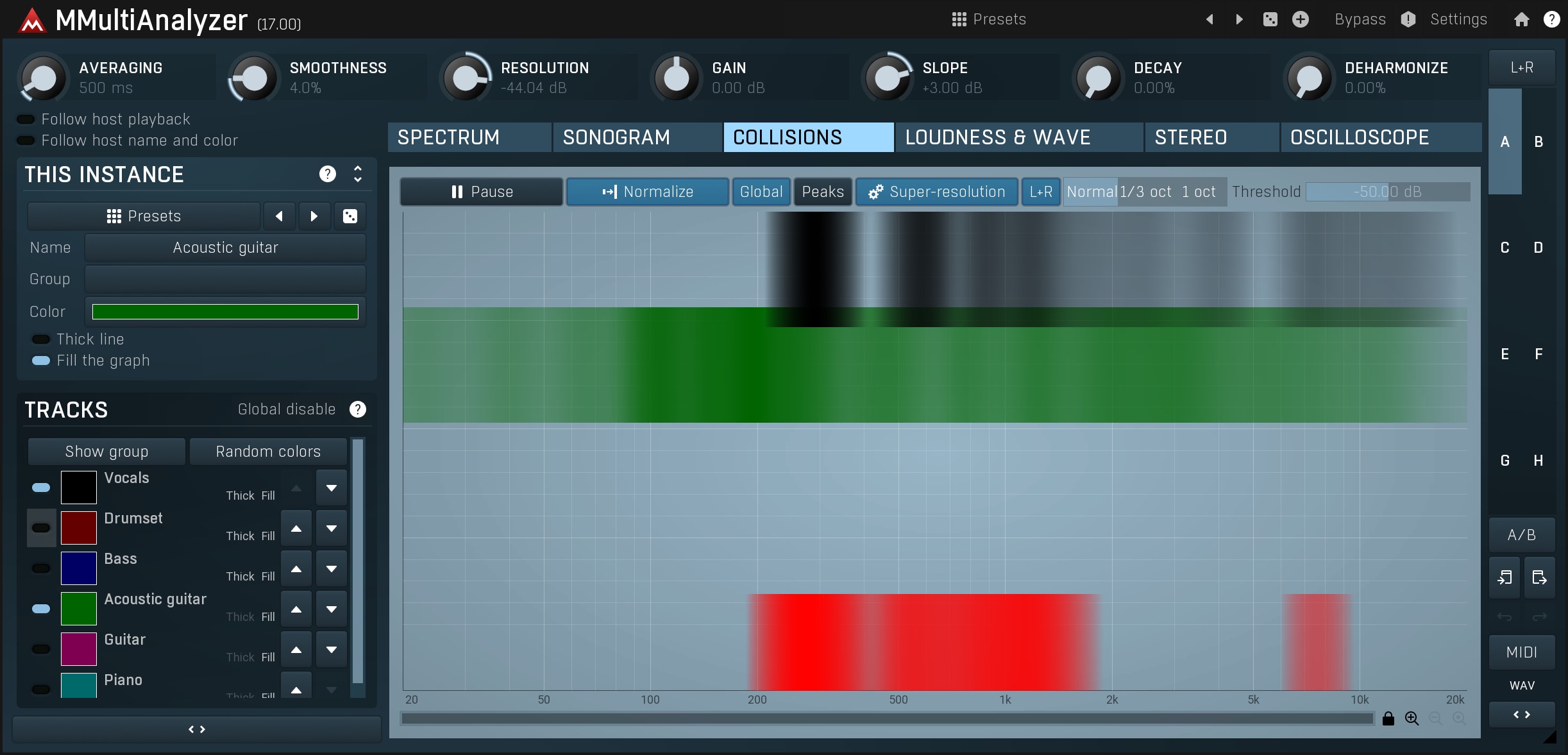
Task: Click the green instance Color swatch
Action: (x=225, y=312)
